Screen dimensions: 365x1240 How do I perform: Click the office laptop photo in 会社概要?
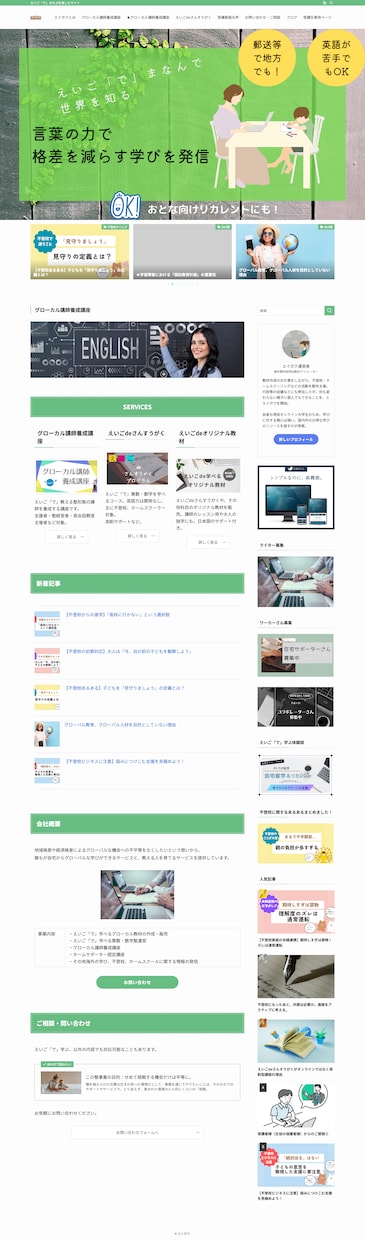pyautogui.click(x=137, y=895)
